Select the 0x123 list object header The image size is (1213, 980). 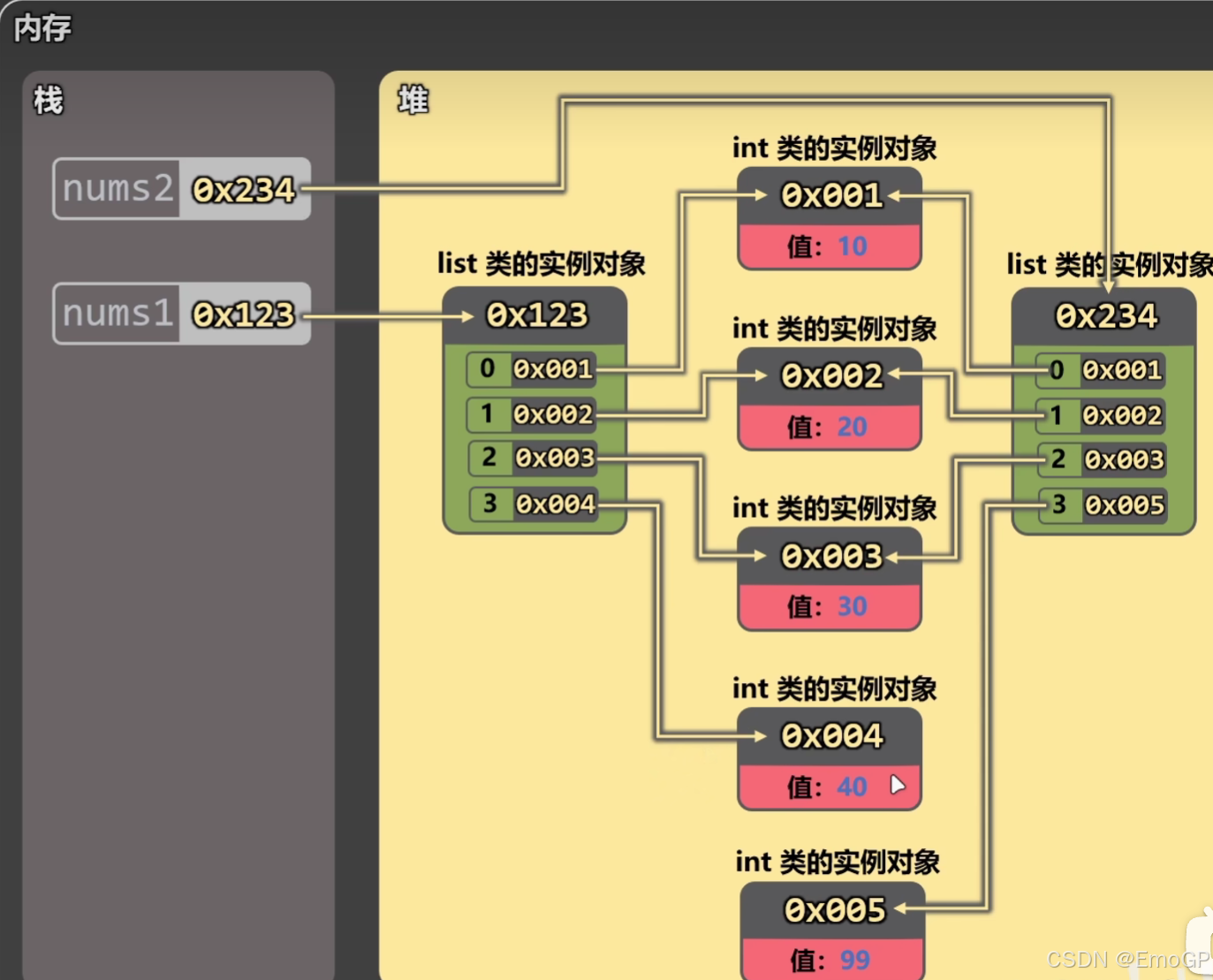[535, 315]
